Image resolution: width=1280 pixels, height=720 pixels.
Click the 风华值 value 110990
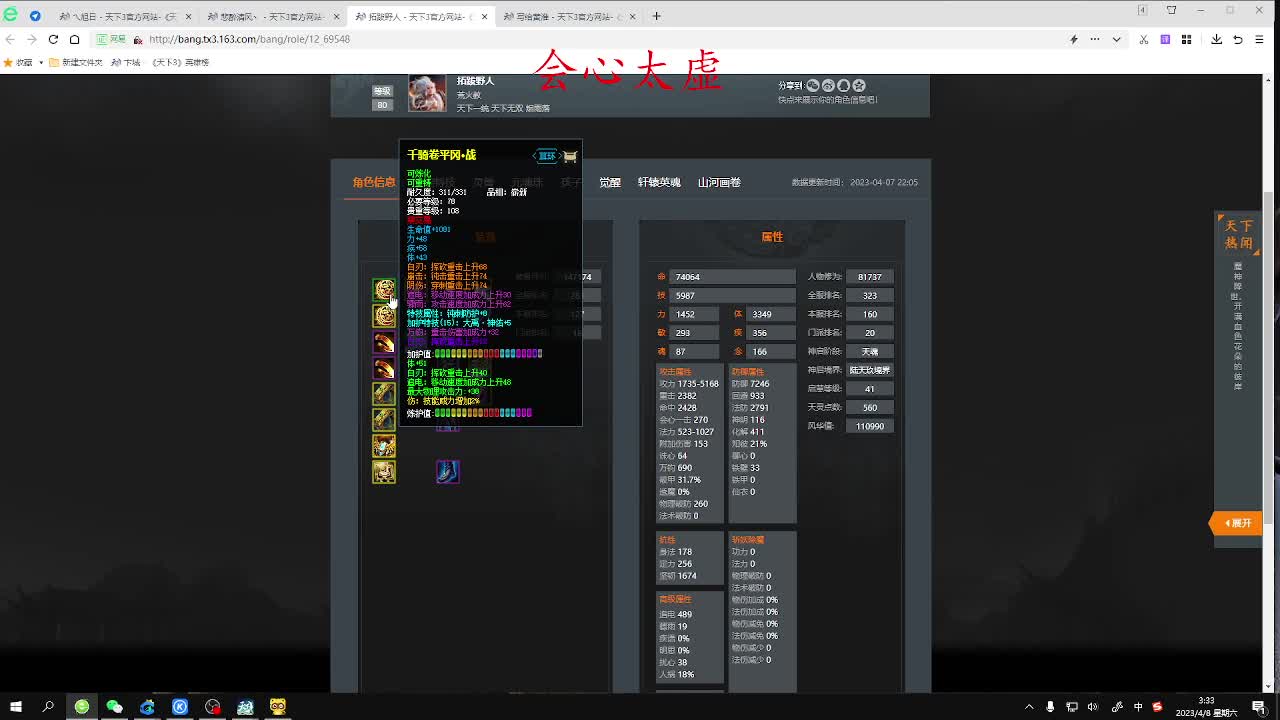click(x=869, y=426)
